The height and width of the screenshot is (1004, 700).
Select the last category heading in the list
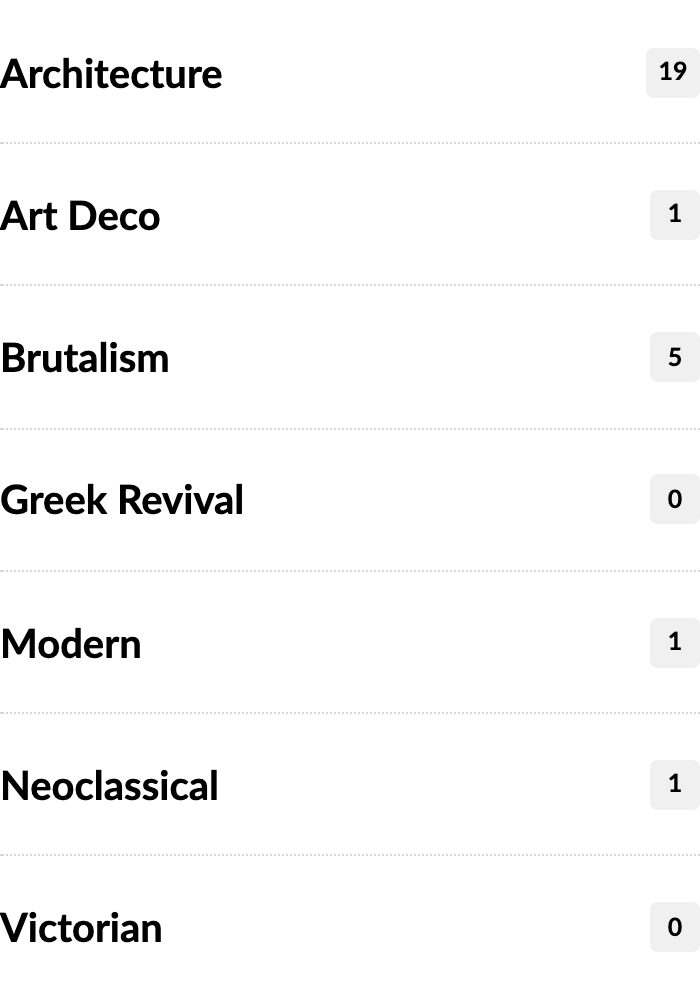81,928
